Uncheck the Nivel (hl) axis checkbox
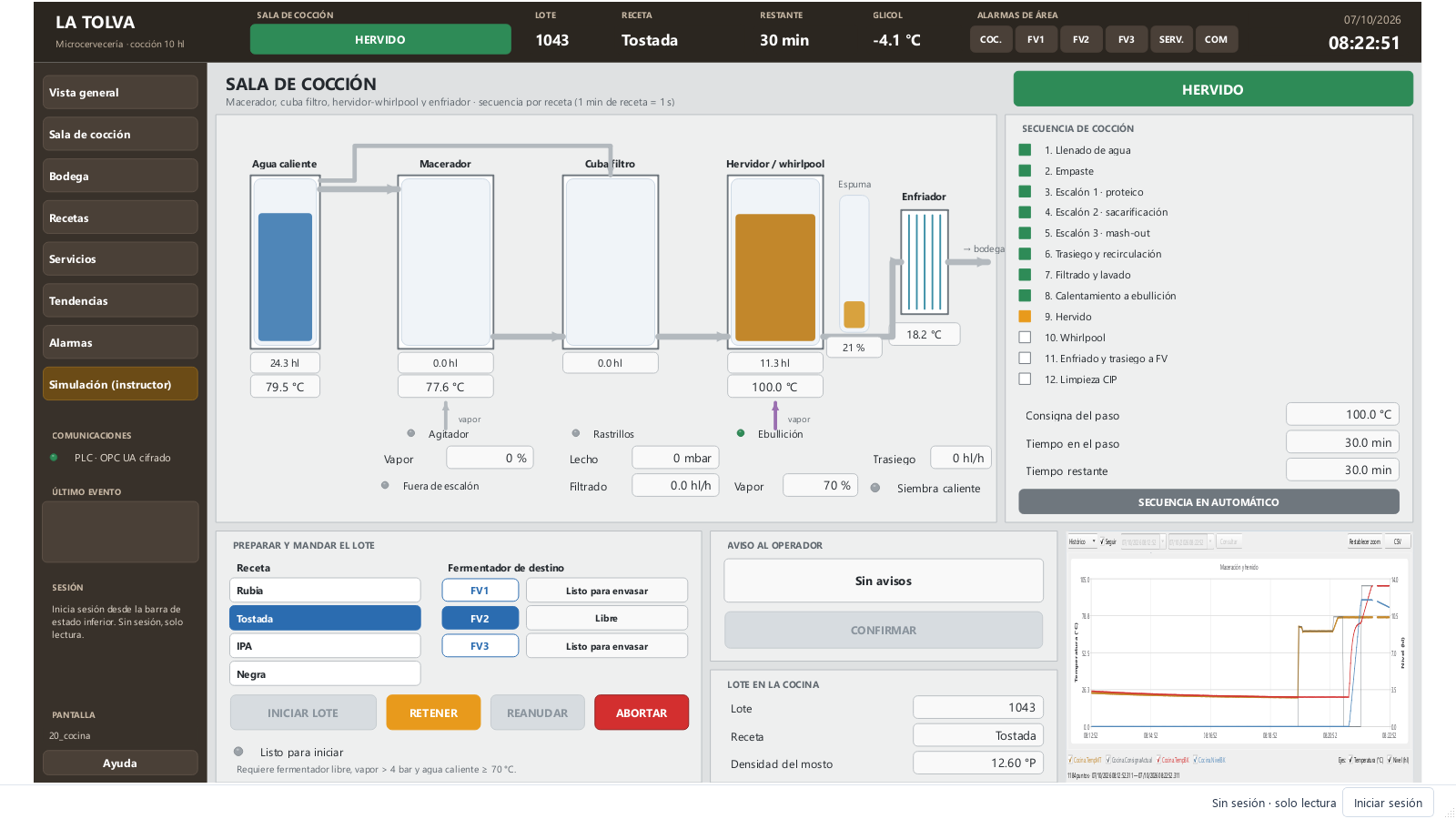1456x819 pixels. click(1390, 760)
